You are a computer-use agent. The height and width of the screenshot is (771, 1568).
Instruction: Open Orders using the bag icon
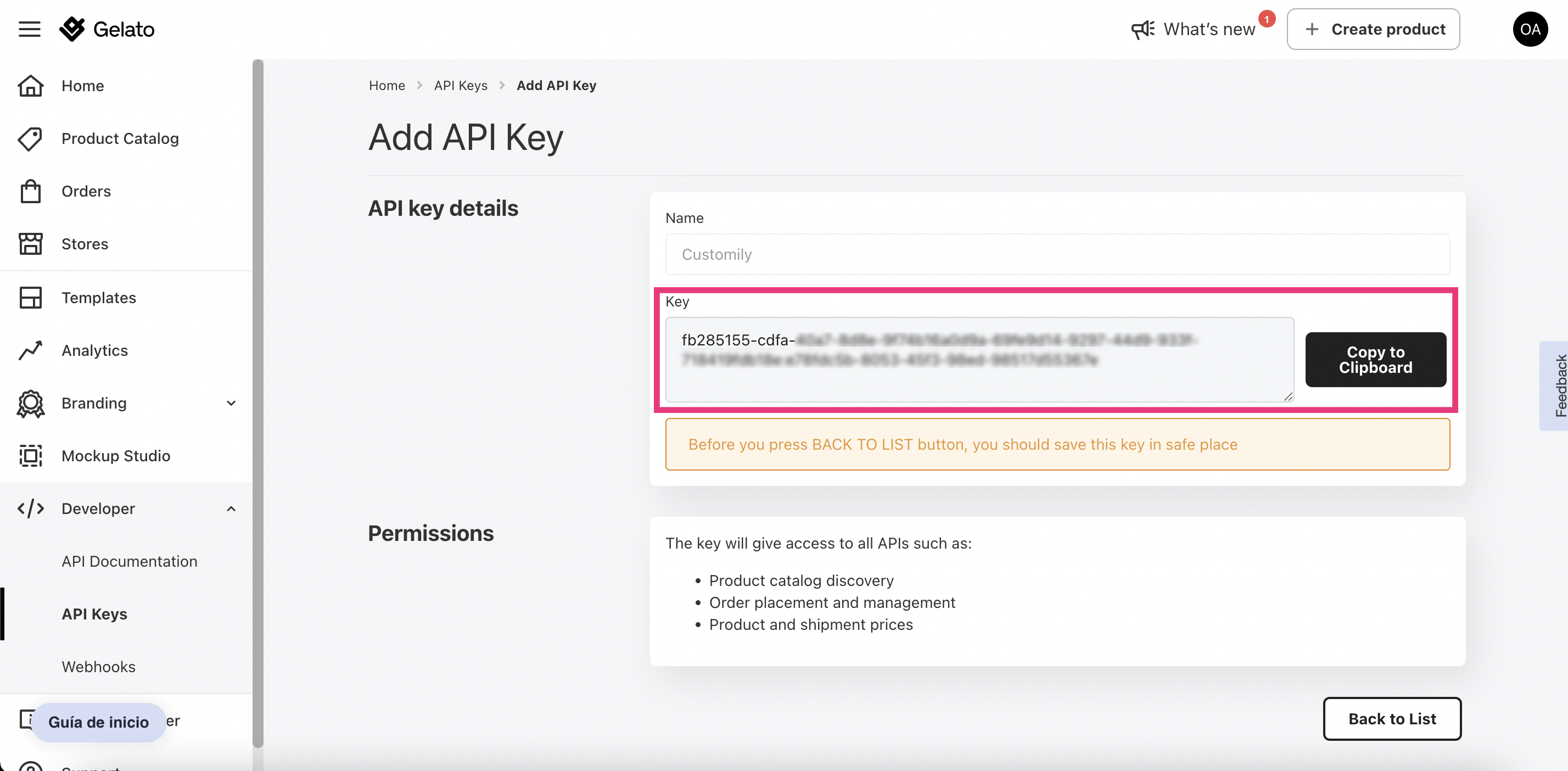coord(30,191)
